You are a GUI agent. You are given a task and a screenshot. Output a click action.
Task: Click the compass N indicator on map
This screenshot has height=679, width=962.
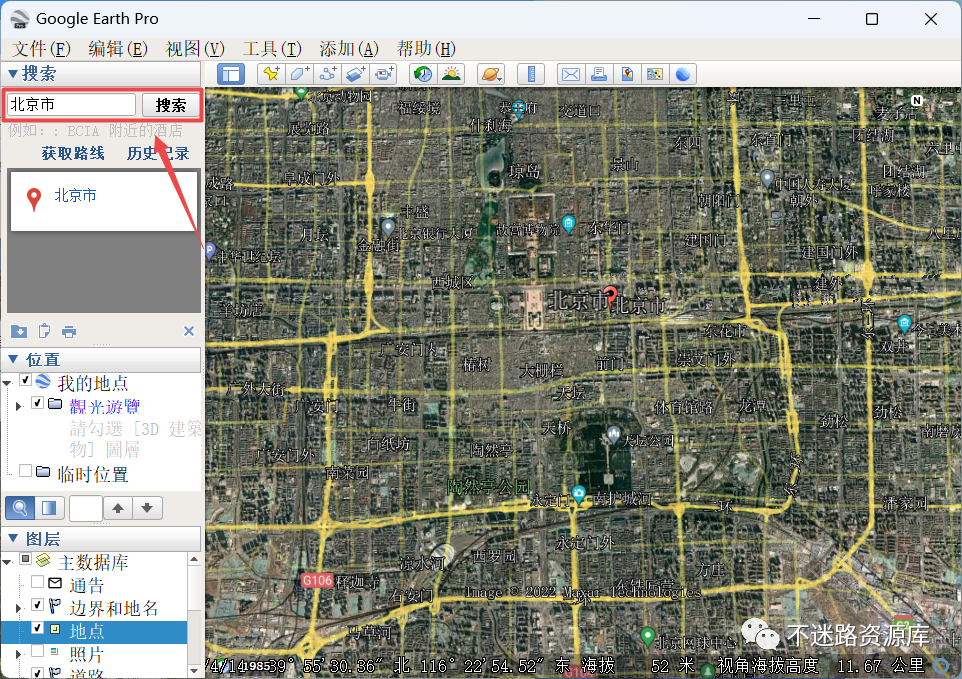(x=917, y=101)
